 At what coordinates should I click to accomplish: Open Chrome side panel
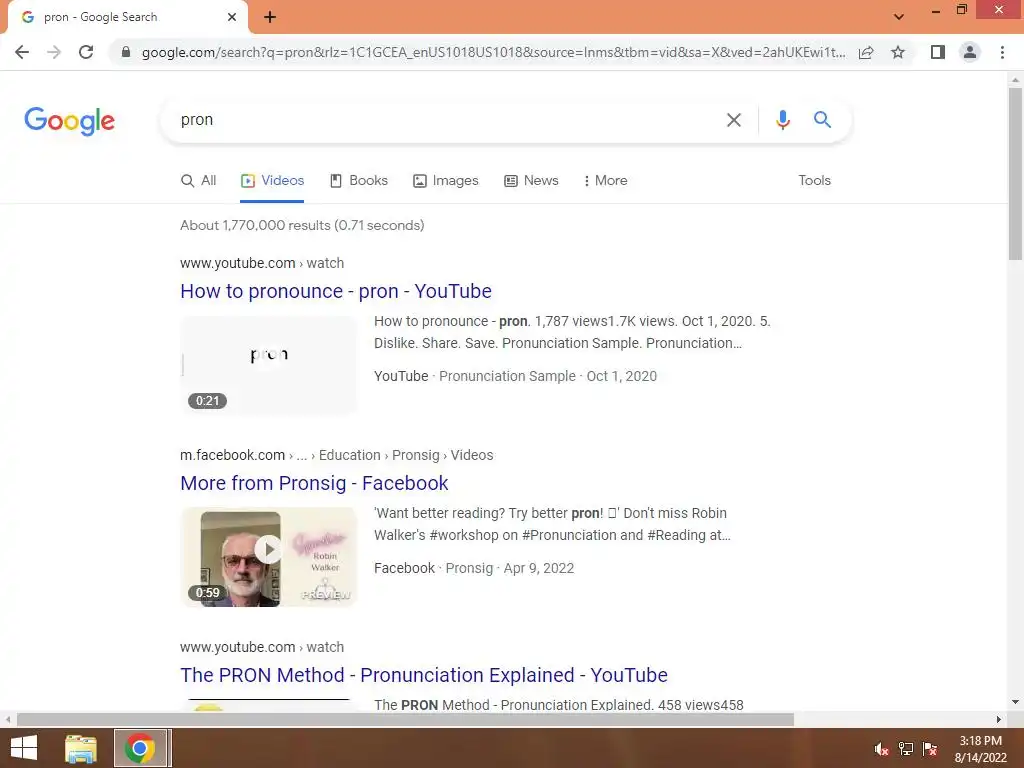(x=938, y=52)
